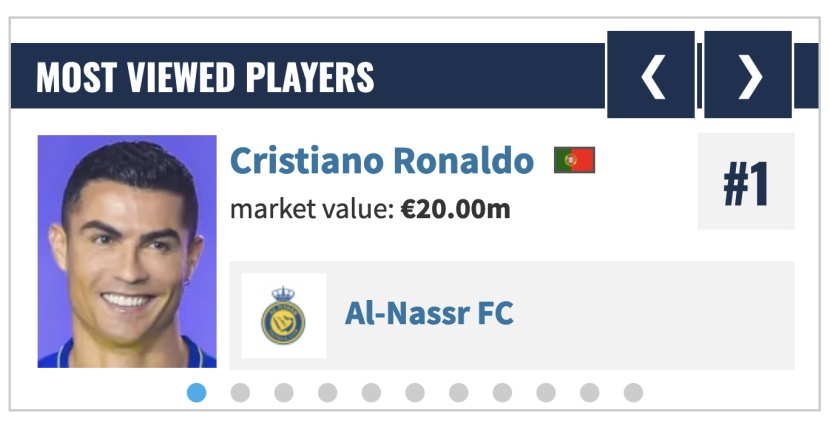Show the sixth player via dot
This screenshot has height=423, width=830.
point(415,393)
